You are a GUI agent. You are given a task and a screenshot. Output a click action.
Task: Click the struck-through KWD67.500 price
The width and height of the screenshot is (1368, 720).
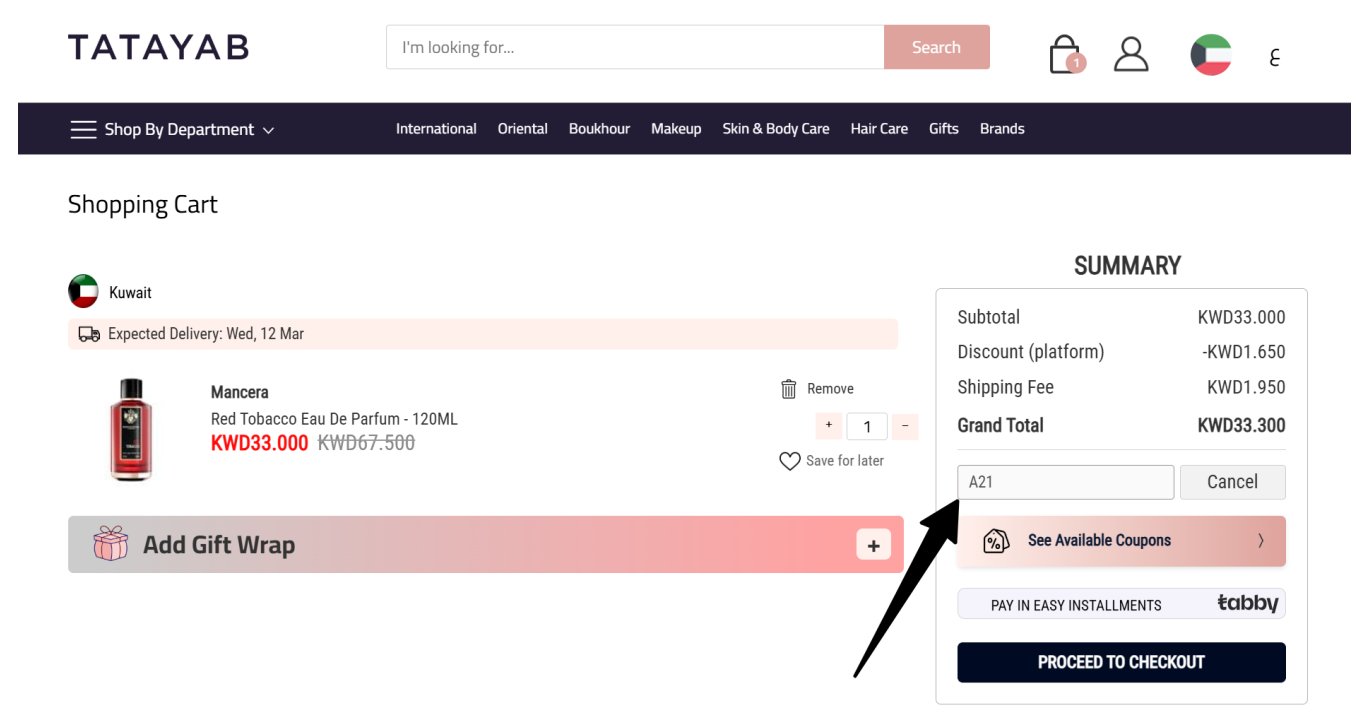366,443
